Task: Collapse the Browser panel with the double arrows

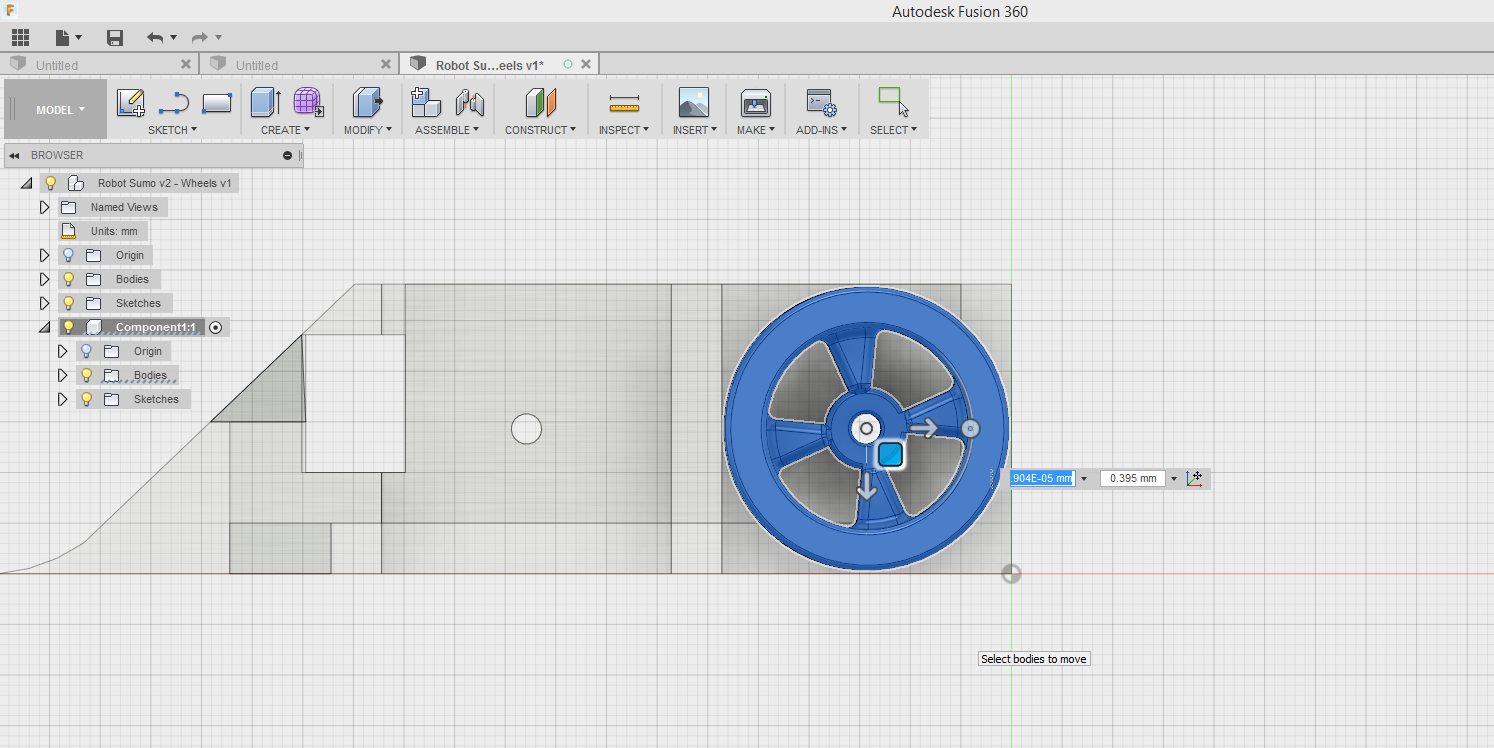Action: (12, 155)
